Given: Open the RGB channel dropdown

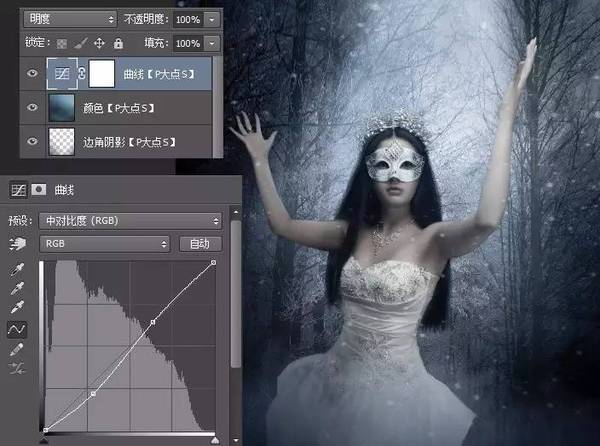Looking at the screenshot, I should click(105, 244).
